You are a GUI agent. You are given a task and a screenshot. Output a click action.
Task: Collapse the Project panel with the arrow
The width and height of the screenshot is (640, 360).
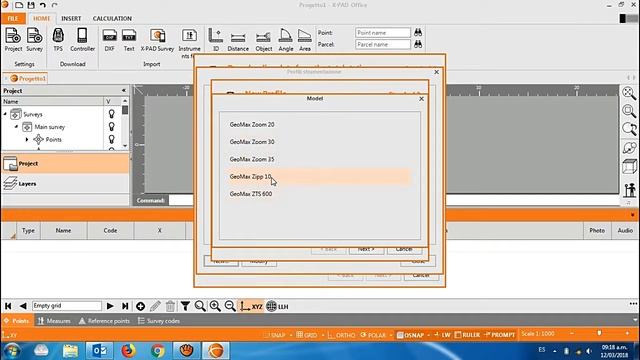124,90
